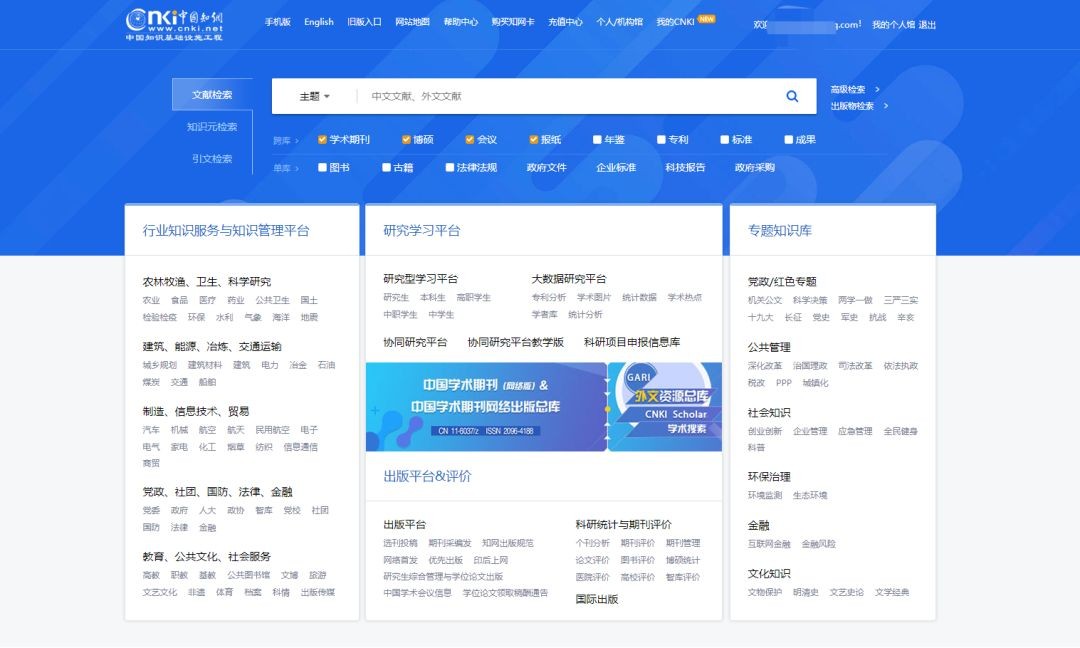
Task: Click the magnifier search icon
Action: pyautogui.click(x=792, y=96)
